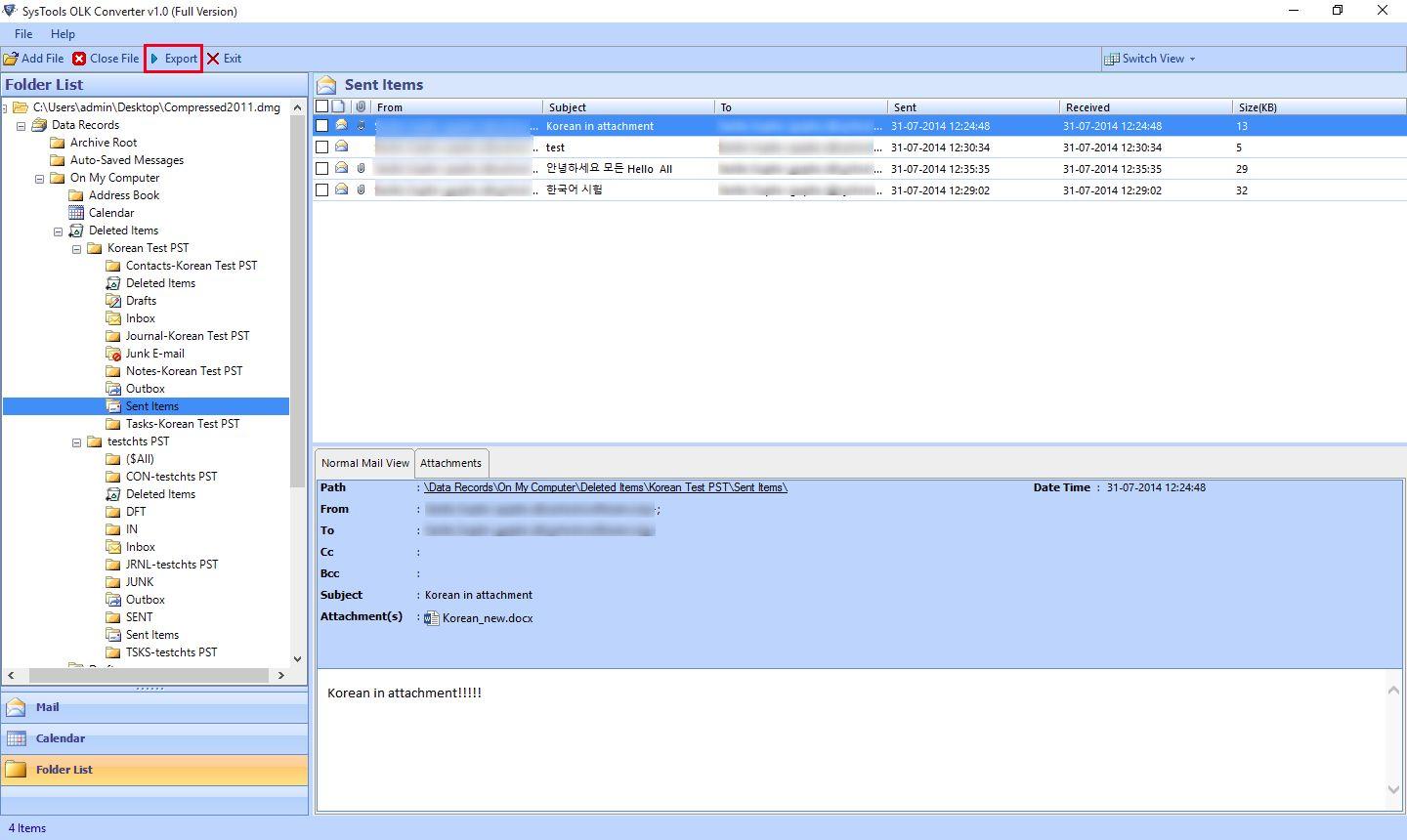Click the Outbox folder icon under Korean Test PST
This screenshot has width=1407, height=840.
[x=113, y=389]
